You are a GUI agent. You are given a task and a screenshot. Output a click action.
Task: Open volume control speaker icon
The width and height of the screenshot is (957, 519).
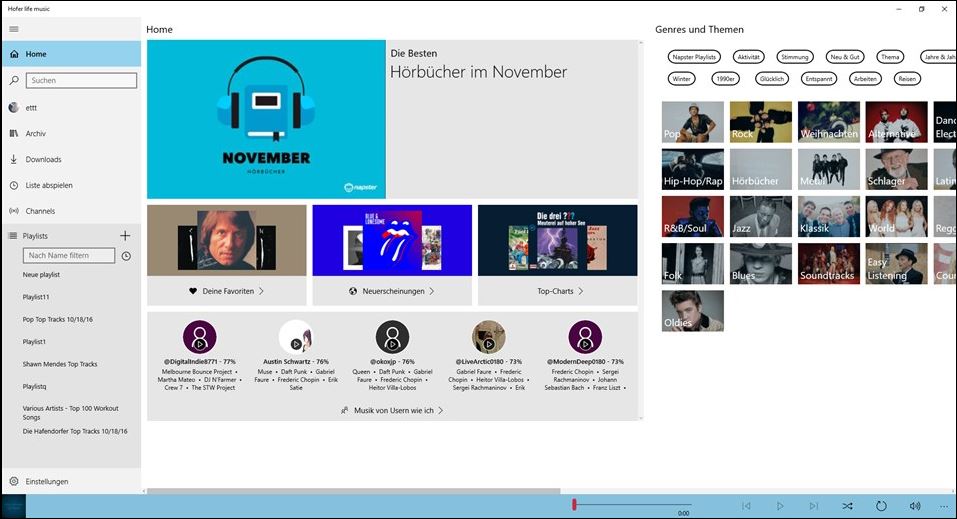(x=914, y=506)
